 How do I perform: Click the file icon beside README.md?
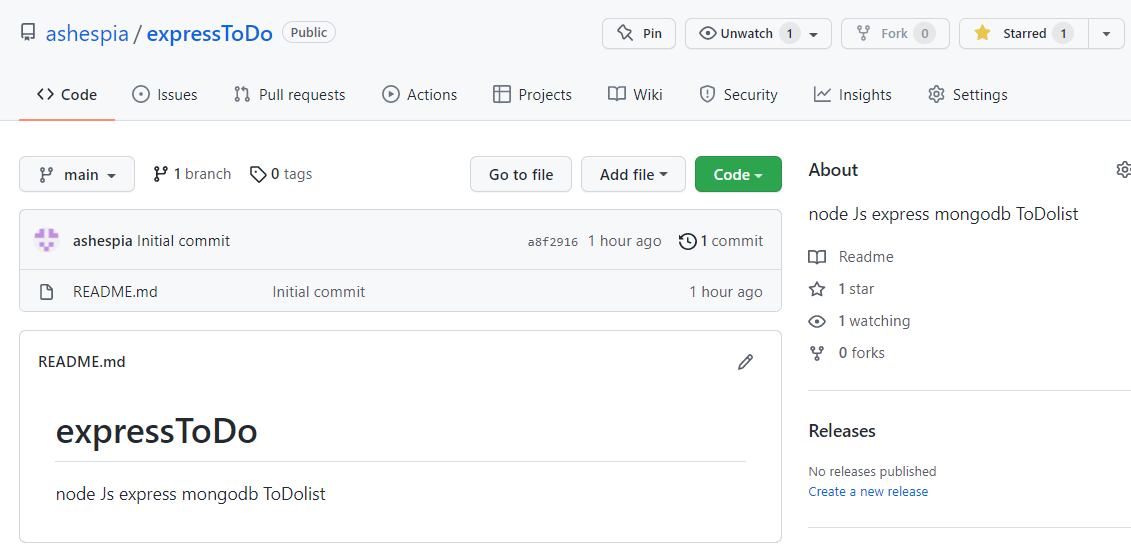[x=46, y=292]
